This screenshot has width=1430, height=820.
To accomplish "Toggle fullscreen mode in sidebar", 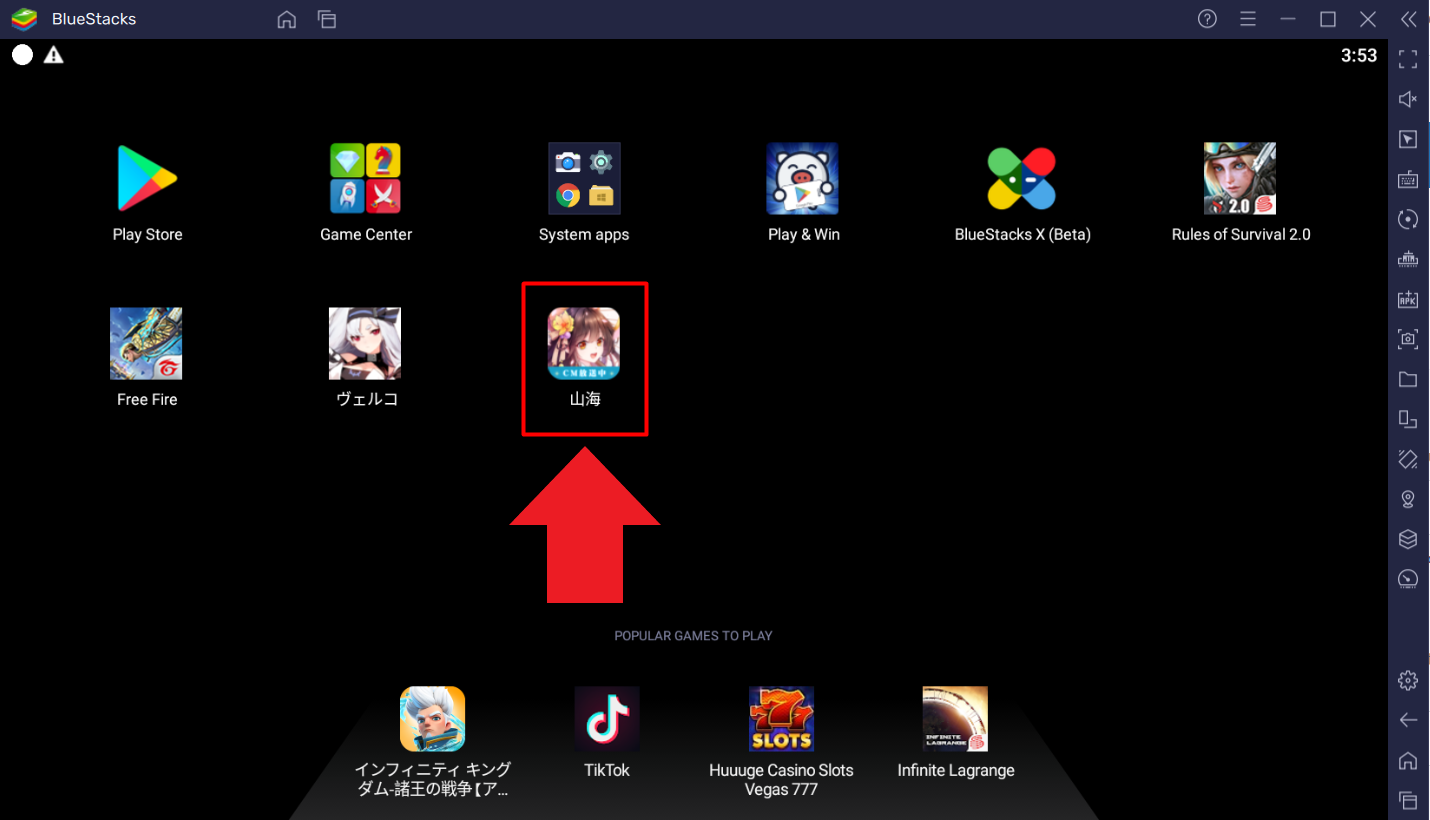I will tap(1408, 59).
